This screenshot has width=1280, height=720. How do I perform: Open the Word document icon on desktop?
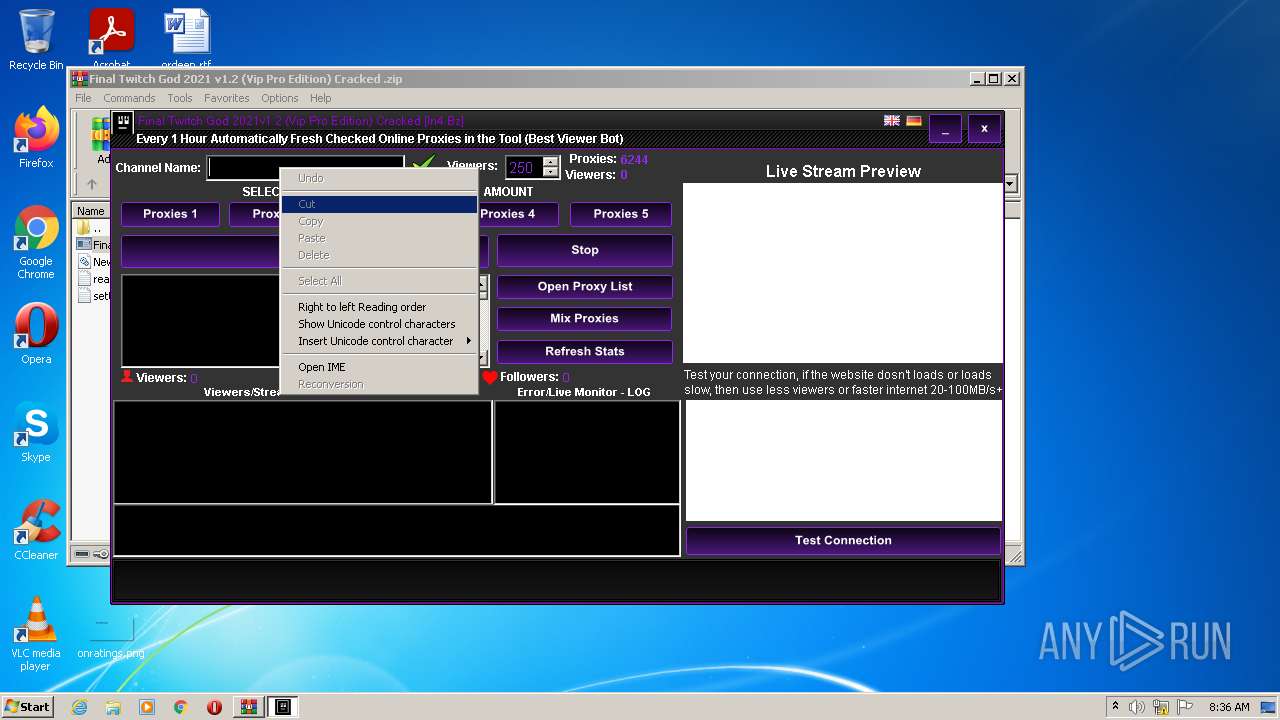187,38
